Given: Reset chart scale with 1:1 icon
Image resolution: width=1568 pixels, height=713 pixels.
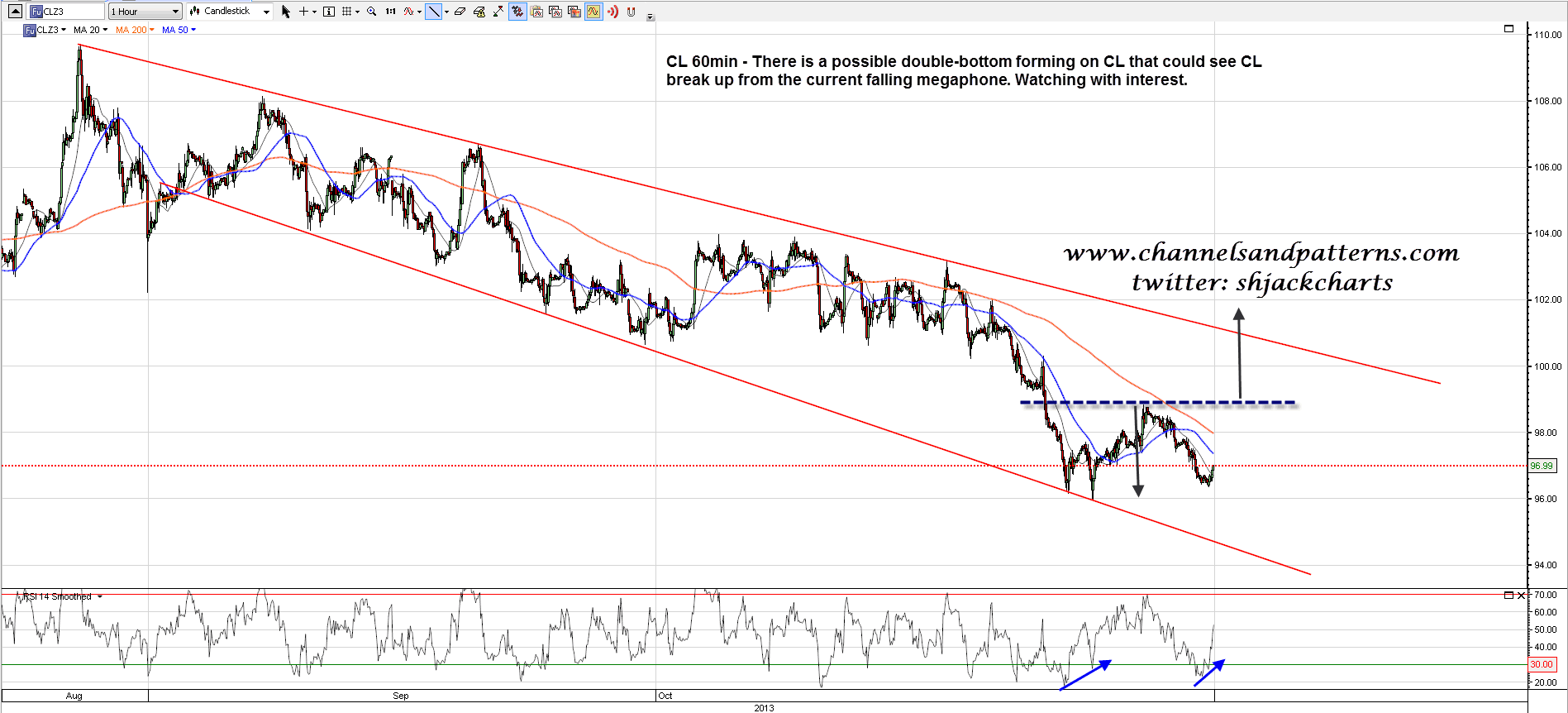Looking at the screenshot, I should coord(391,12).
